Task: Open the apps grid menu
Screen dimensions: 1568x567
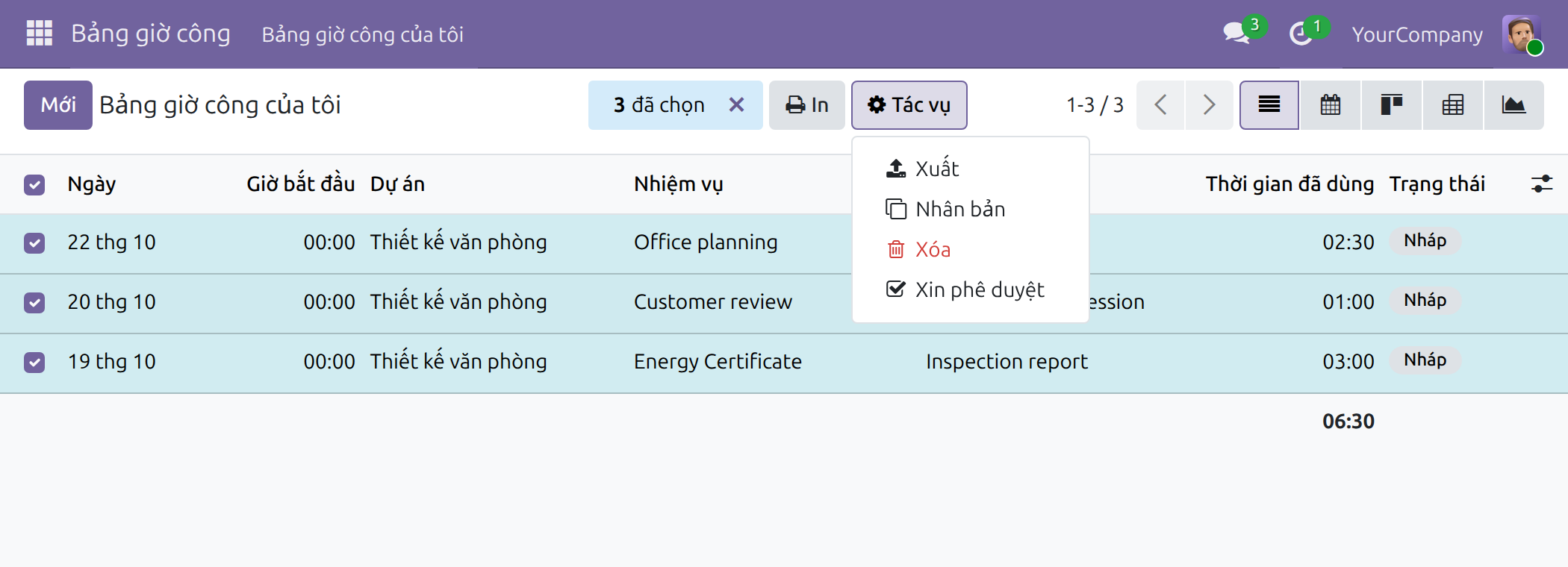Action: [x=39, y=34]
